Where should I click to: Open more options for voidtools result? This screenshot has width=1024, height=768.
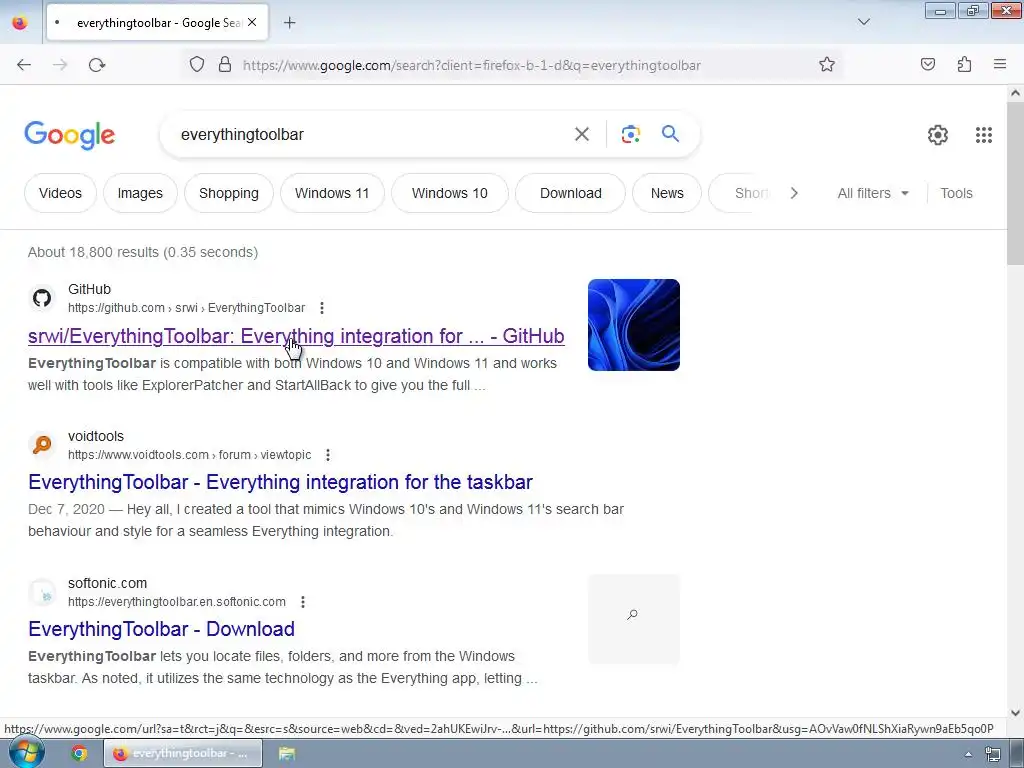[x=328, y=455]
